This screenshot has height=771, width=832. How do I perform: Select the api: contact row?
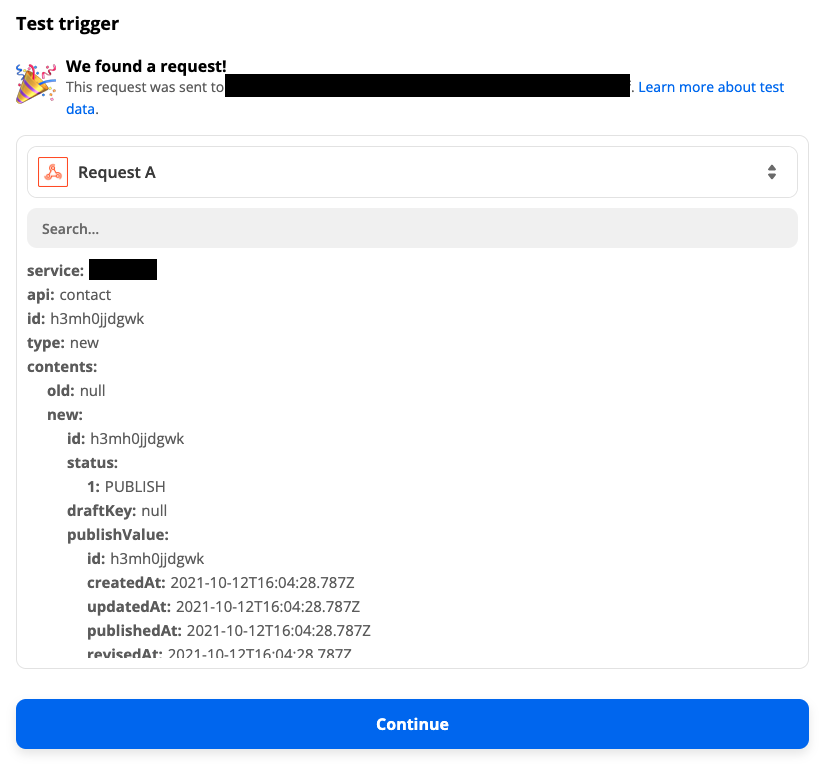click(69, 295)
